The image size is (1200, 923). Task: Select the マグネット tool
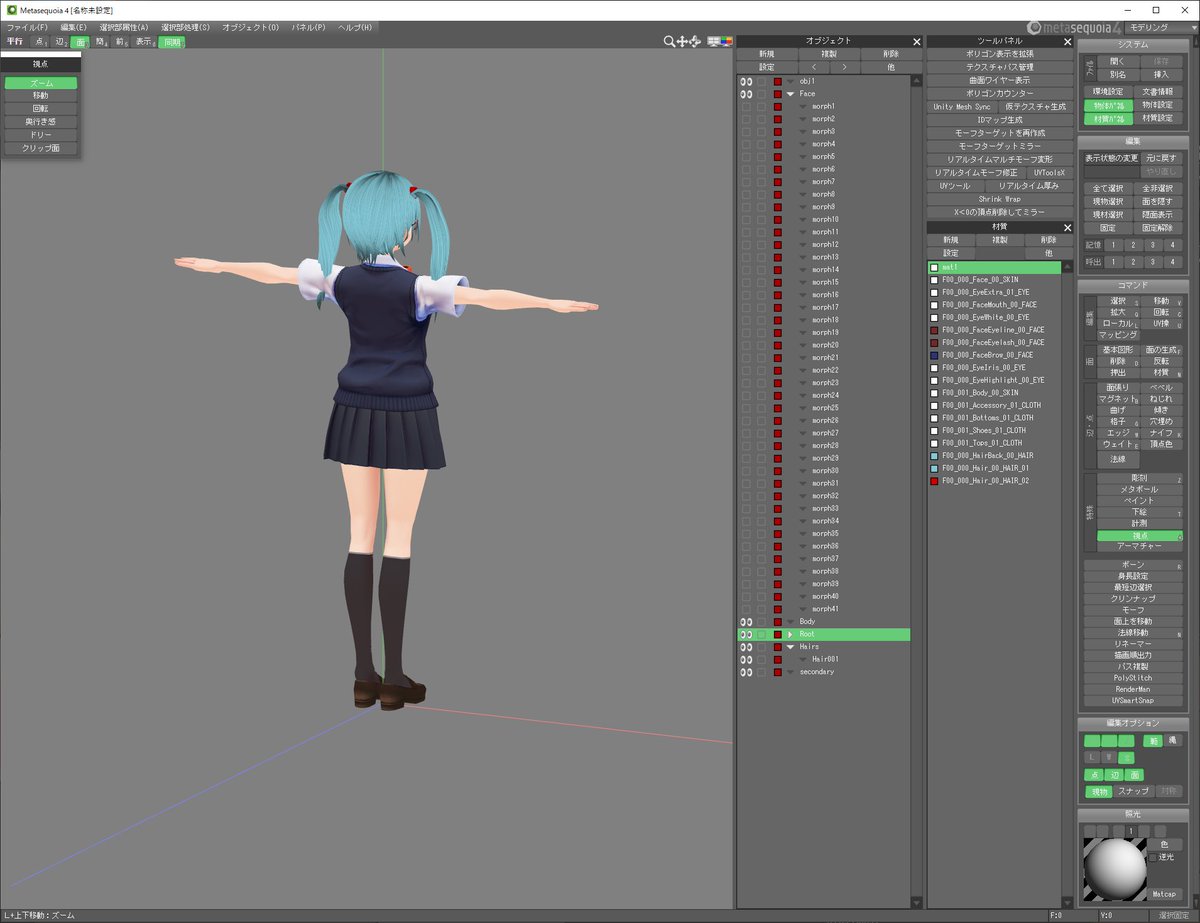point(1118,399)
